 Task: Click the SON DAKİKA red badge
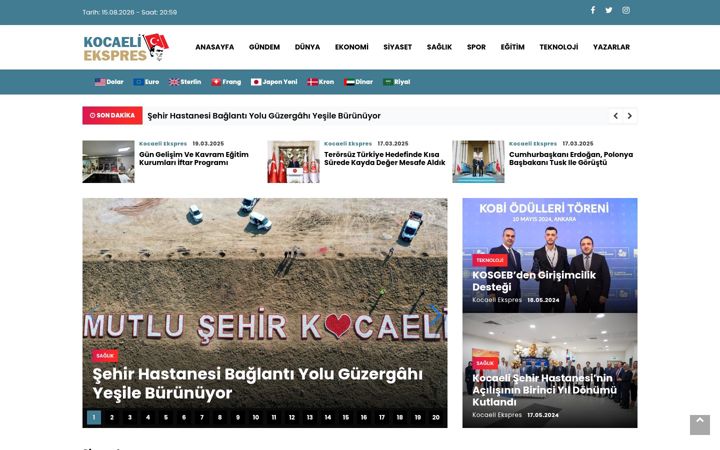[112, 116]
